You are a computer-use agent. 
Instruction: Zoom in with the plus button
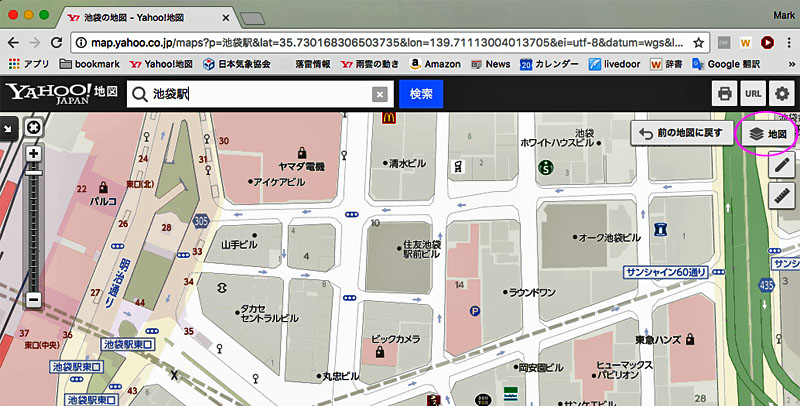[34, 153]
